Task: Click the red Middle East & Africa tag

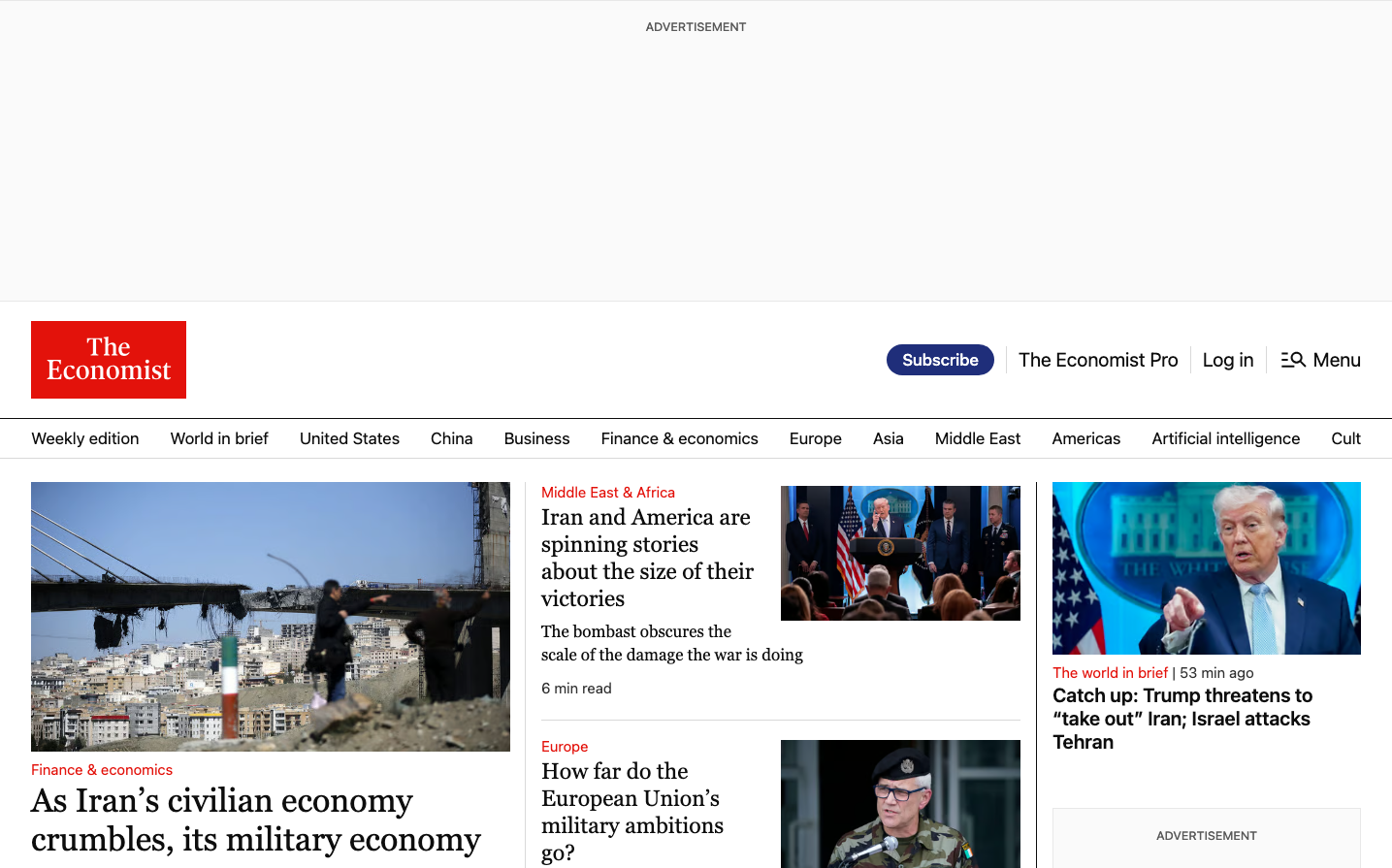Action: pyautogui.click(x=608, y=493)
